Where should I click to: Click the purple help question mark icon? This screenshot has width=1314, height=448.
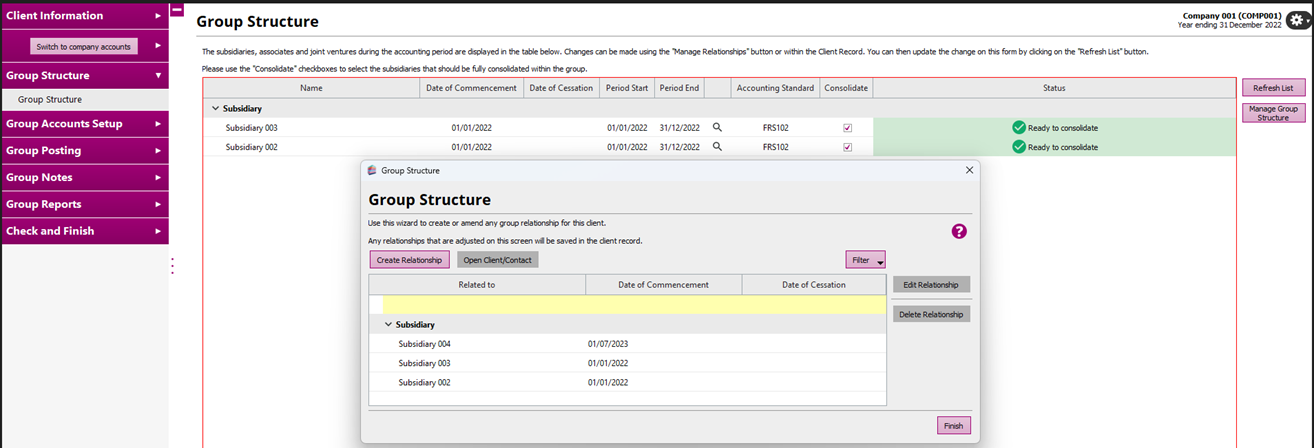click(958, 231)
